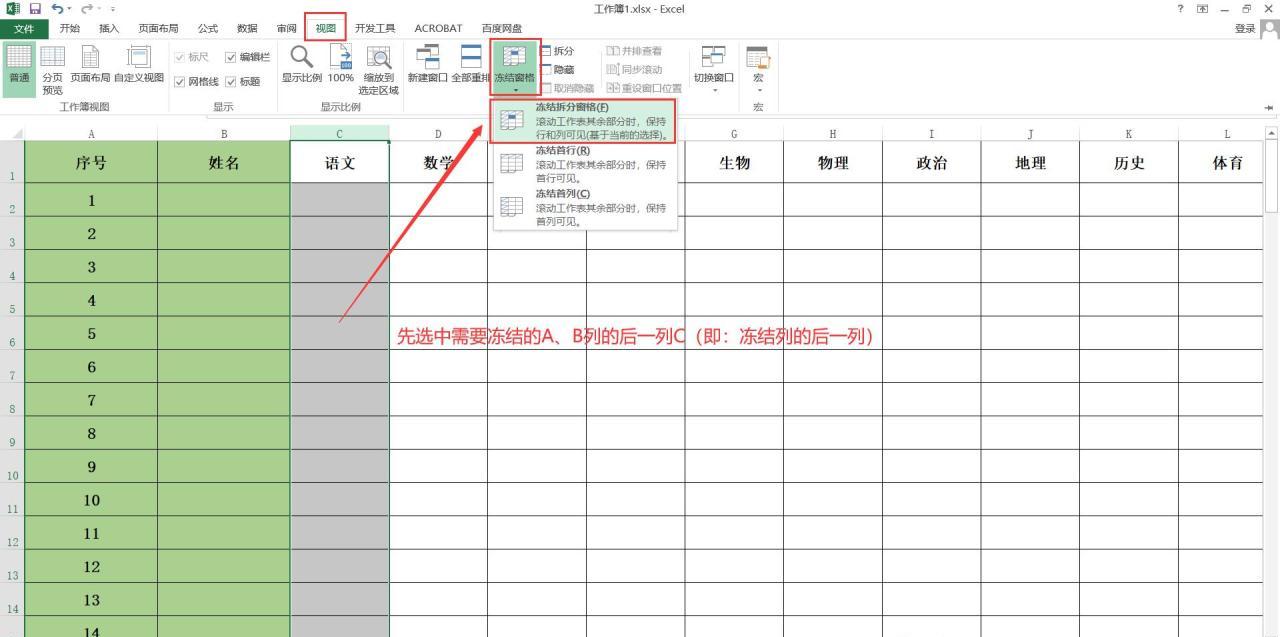The height and width of the screenshot is (637, 1280).
Task: Switch to the 百度网盘 tab
Action: point(501,28)
